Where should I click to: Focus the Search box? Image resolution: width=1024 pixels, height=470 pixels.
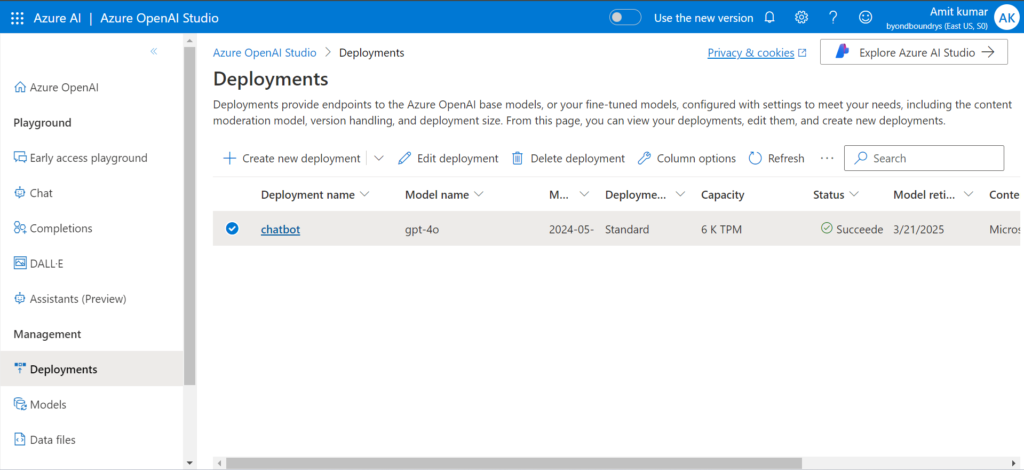(924, 158)
